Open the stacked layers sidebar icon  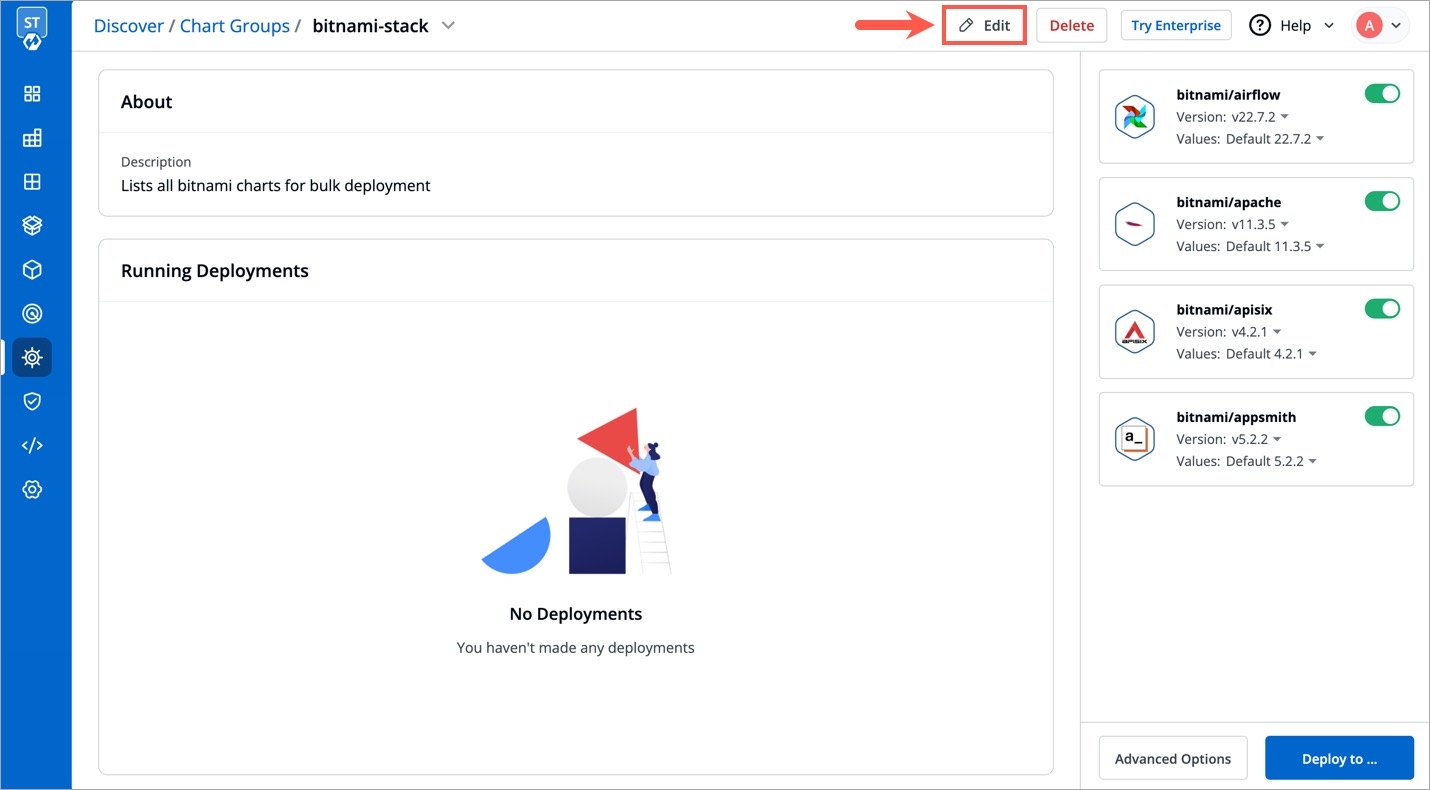click(32, 226)
